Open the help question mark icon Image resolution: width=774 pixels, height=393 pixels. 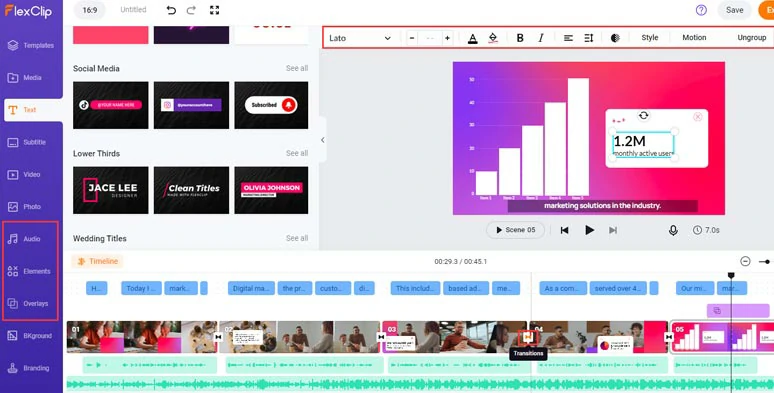click(x=701, y=10)
